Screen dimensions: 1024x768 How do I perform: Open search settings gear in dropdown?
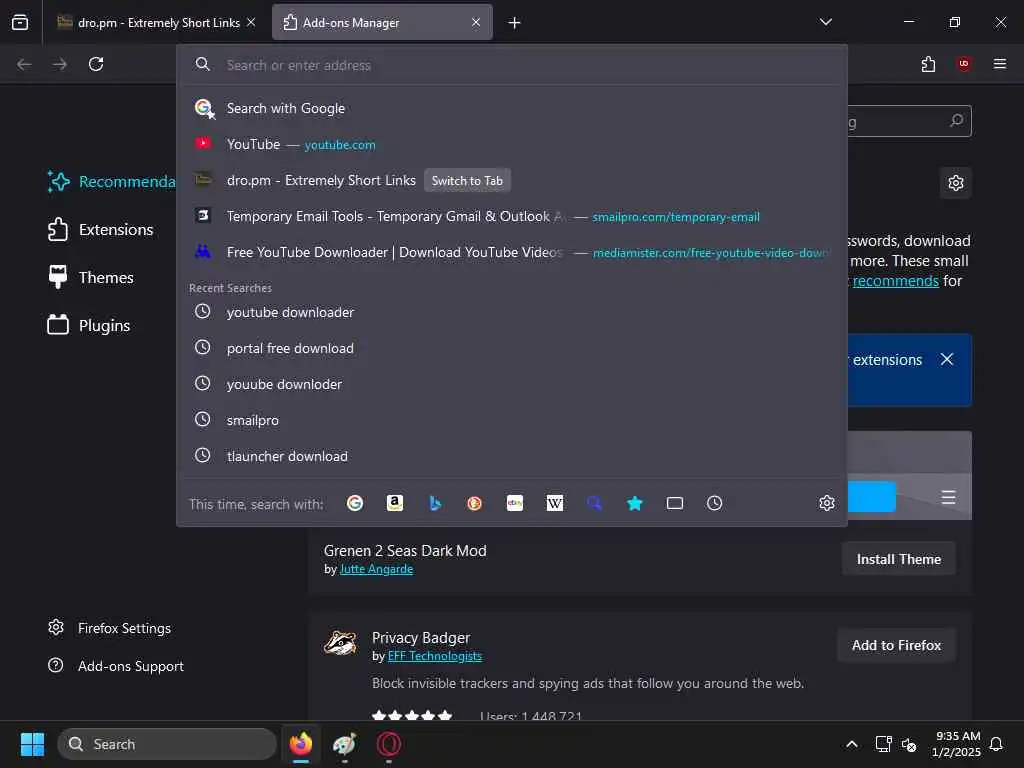pos(827,503)
